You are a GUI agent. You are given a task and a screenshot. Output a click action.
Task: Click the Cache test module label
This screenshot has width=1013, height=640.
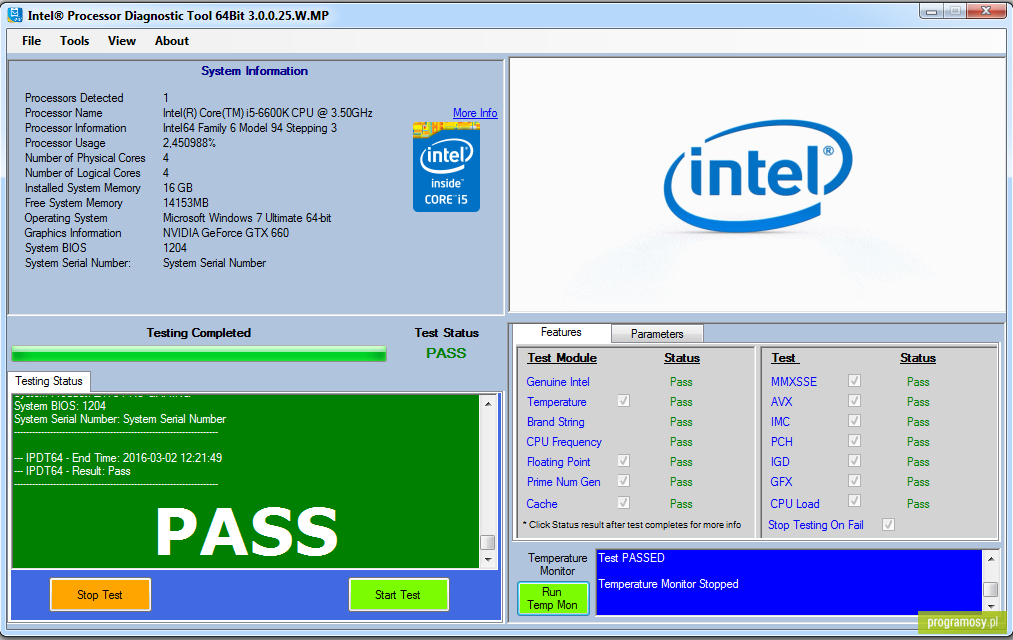[x=542, y=504]
